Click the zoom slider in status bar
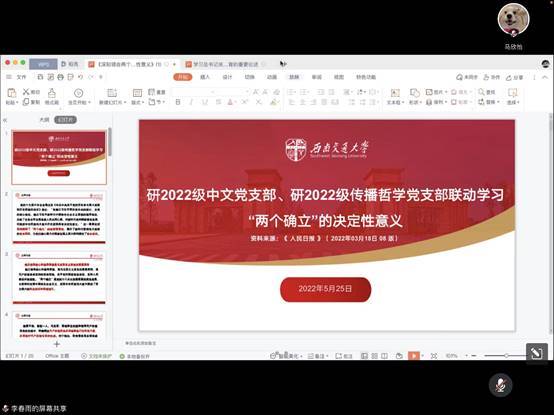 pyautogui.click(x=506, y=355)
